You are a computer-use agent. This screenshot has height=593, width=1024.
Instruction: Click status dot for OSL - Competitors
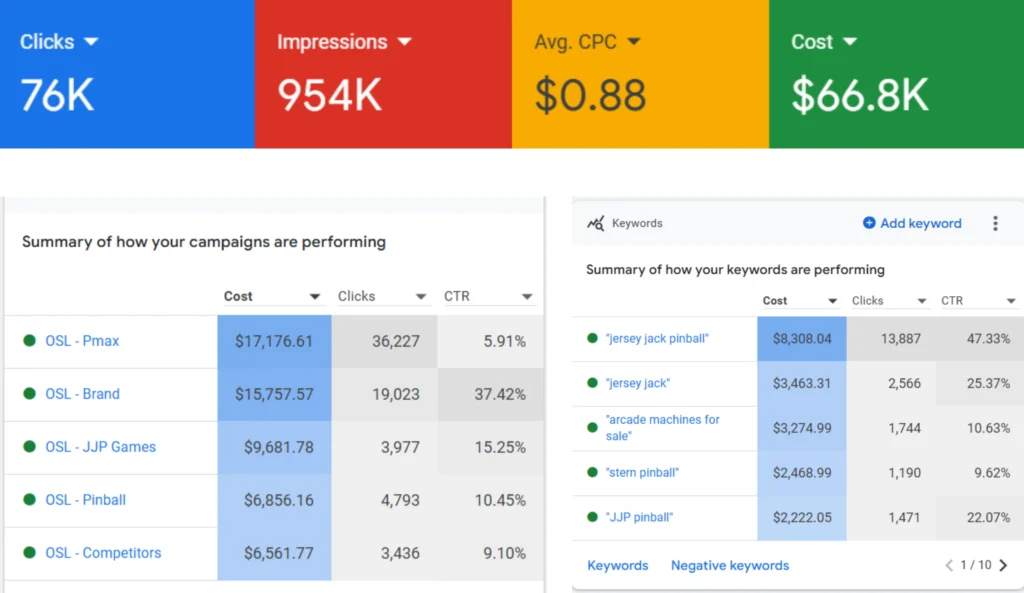point(30,553)
